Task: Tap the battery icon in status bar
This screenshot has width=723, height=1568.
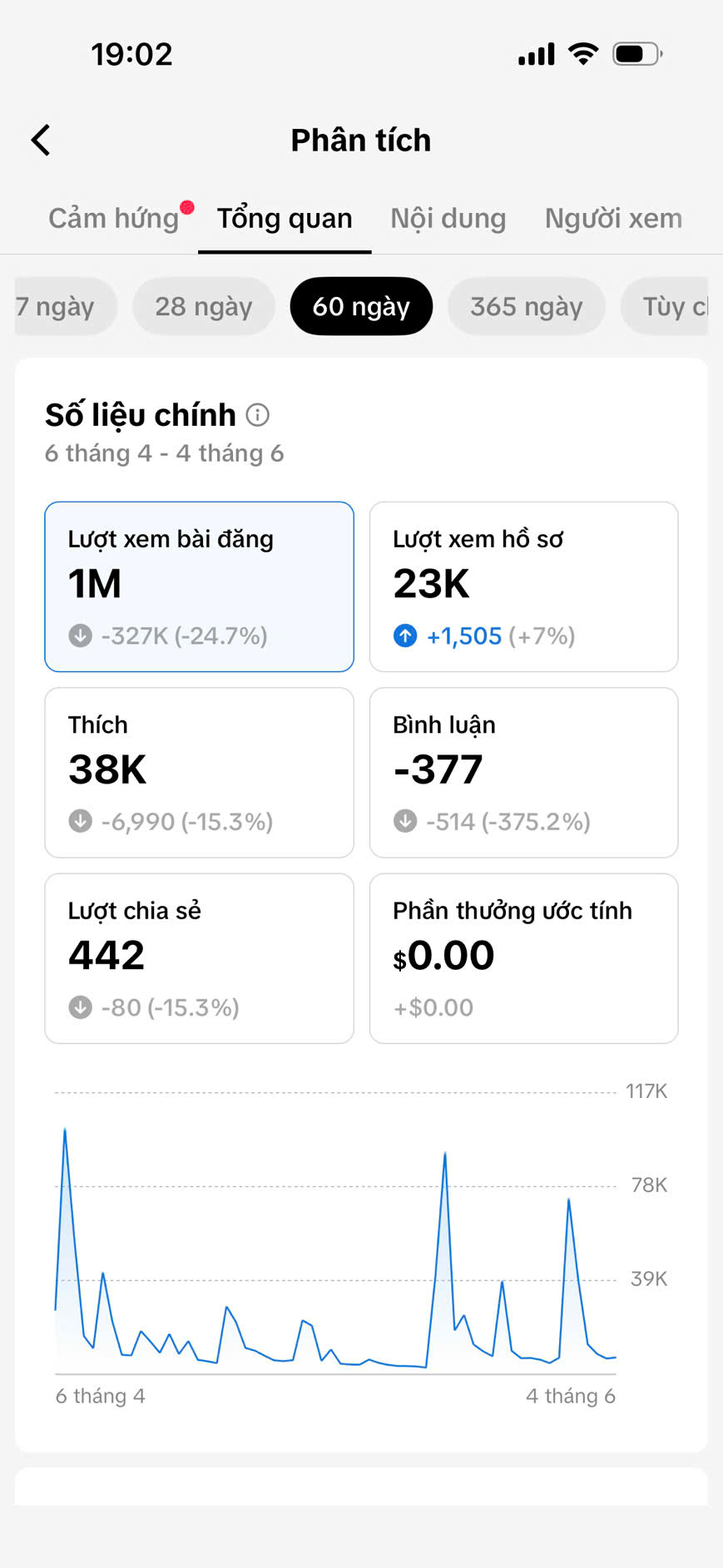Action: [637, 54]
